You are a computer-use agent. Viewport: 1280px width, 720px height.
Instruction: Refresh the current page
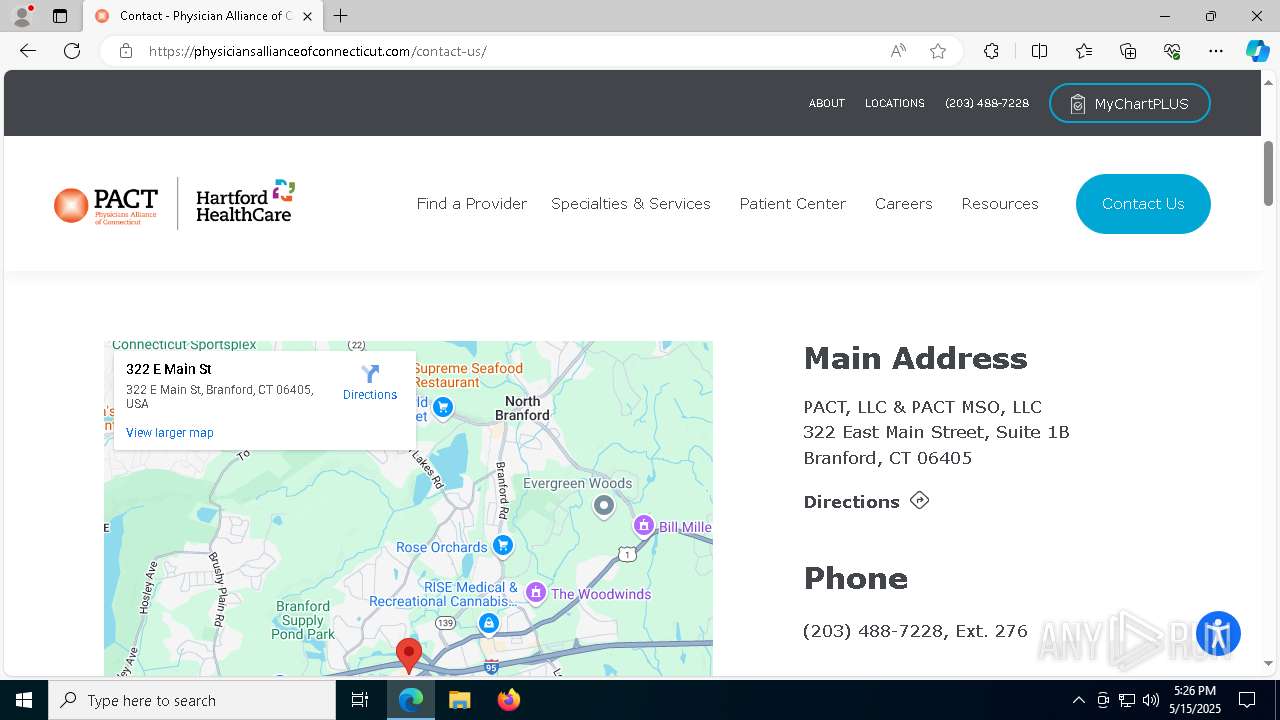pos(72,51)
